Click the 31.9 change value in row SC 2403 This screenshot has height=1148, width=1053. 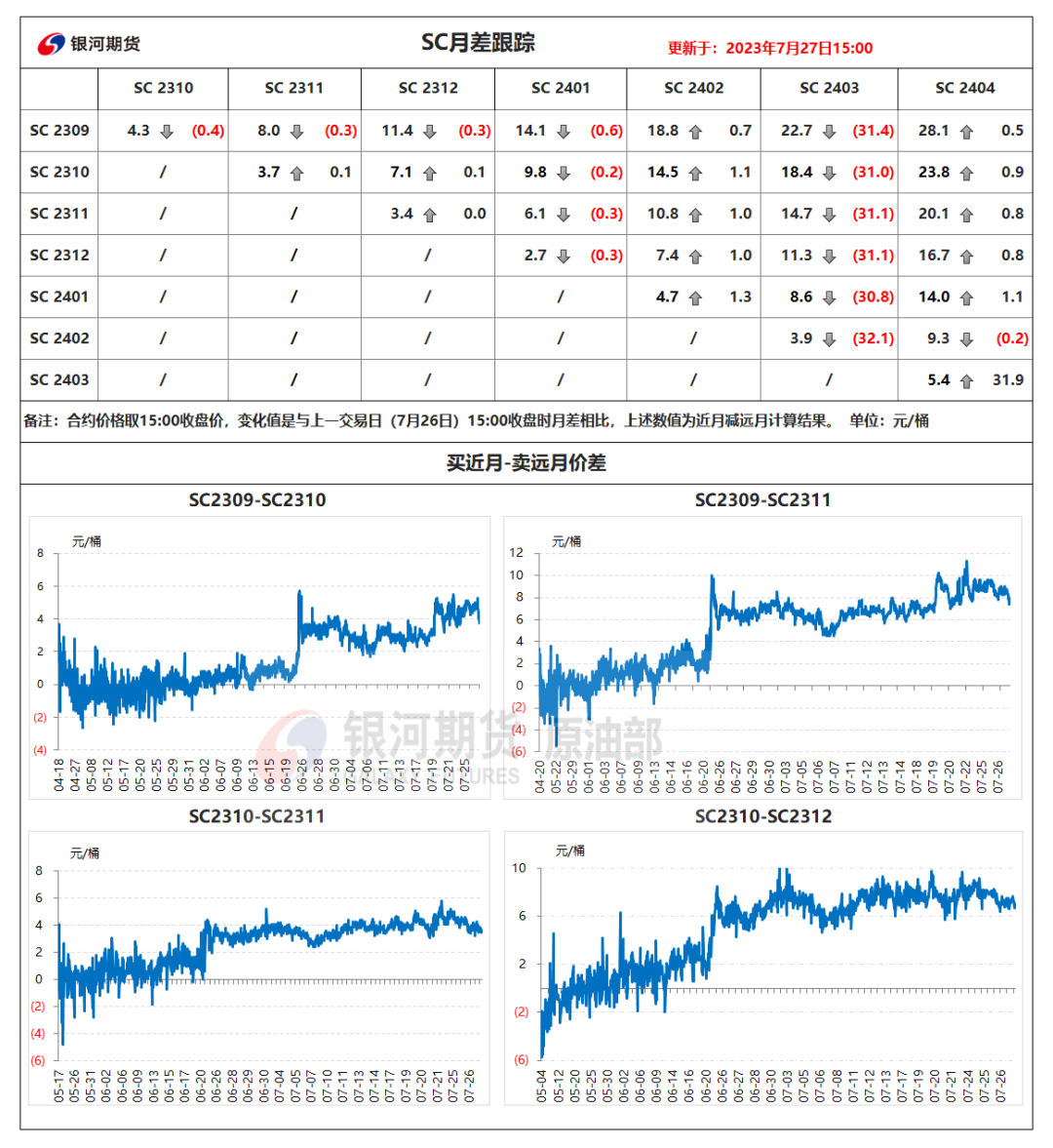click(1007, 380)
